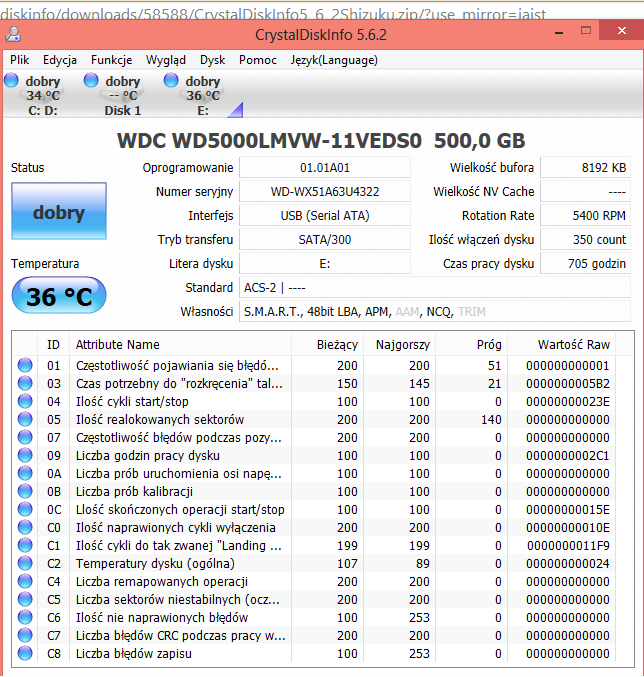Click the firmware field 01.01A01
Screen dimensions: 644x677
click(x=325, y=168)
